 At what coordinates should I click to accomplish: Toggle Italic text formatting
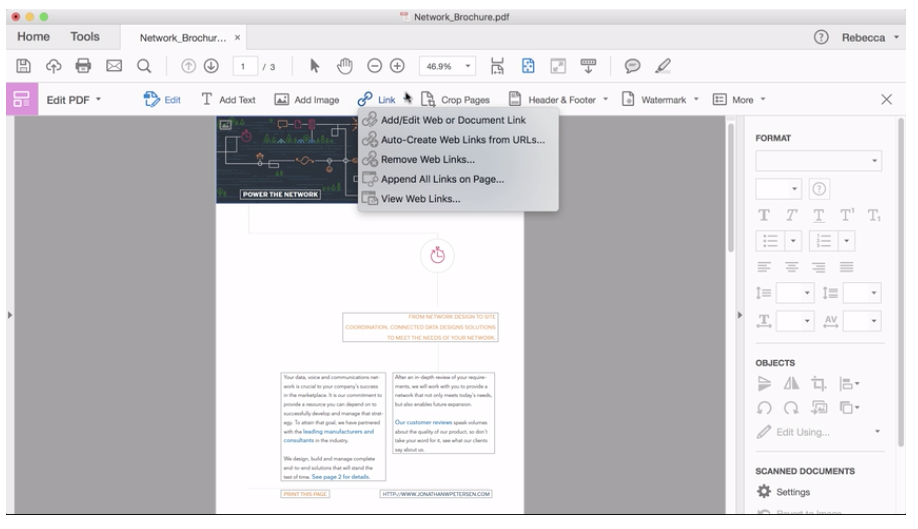point(792,216)
